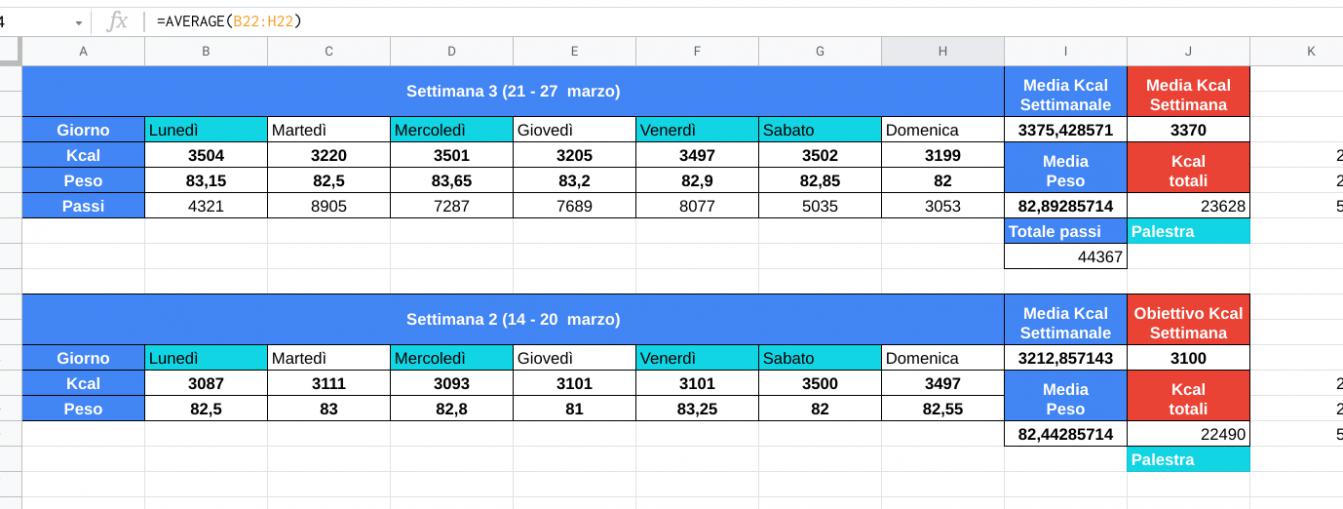Click the Passi row label
This screenshot has height=509, width=1343.
(x=83, y=207)
